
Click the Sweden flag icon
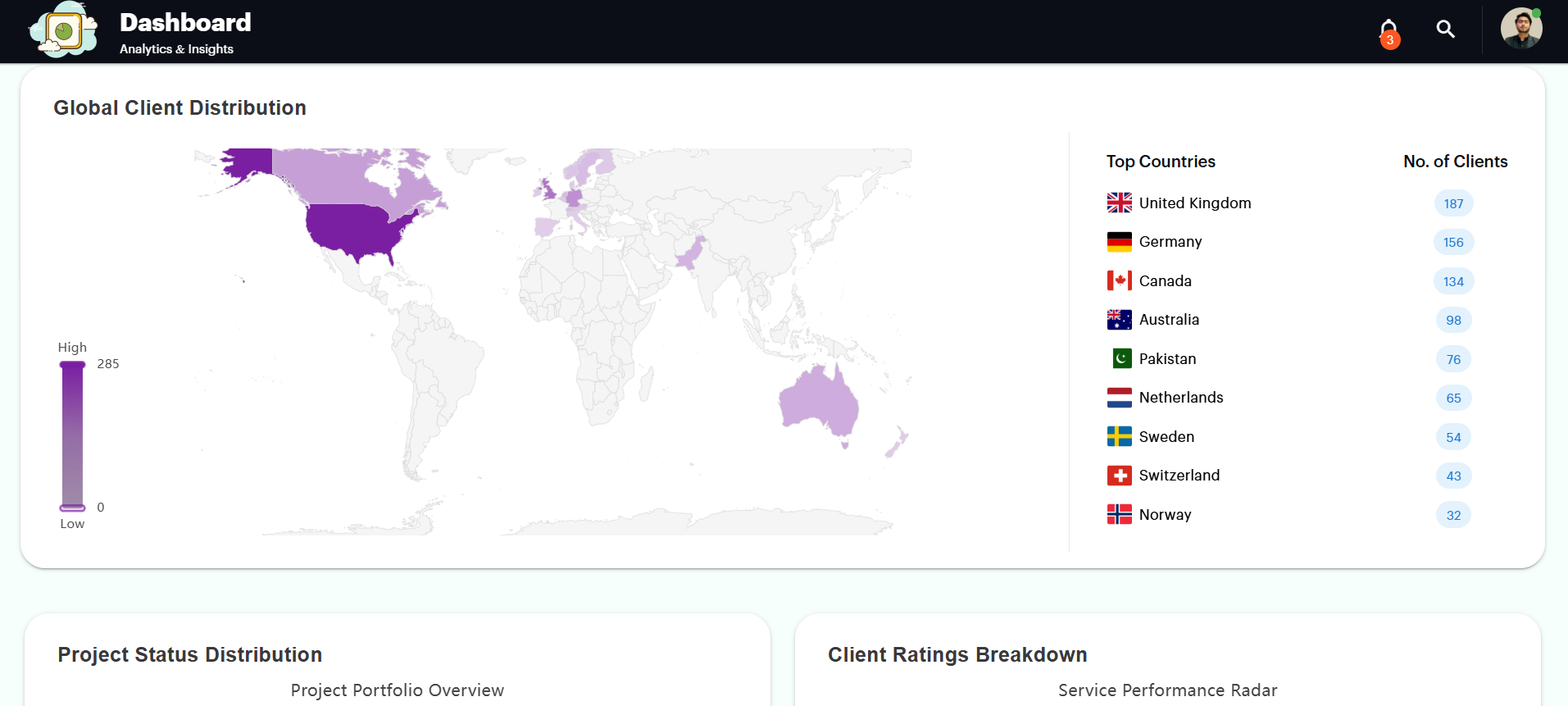click(1119, 436)
